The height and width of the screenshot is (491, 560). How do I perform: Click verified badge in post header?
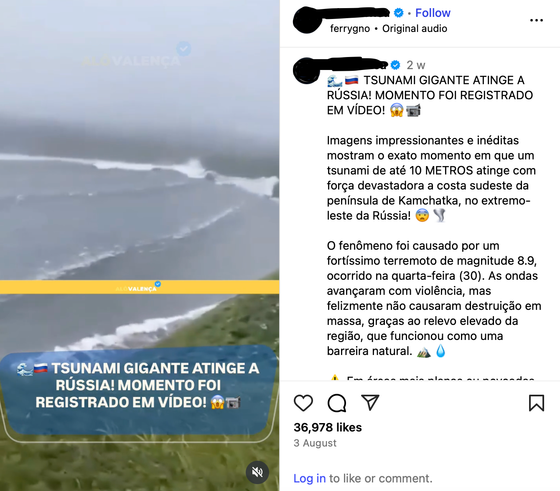click(399, 13)
